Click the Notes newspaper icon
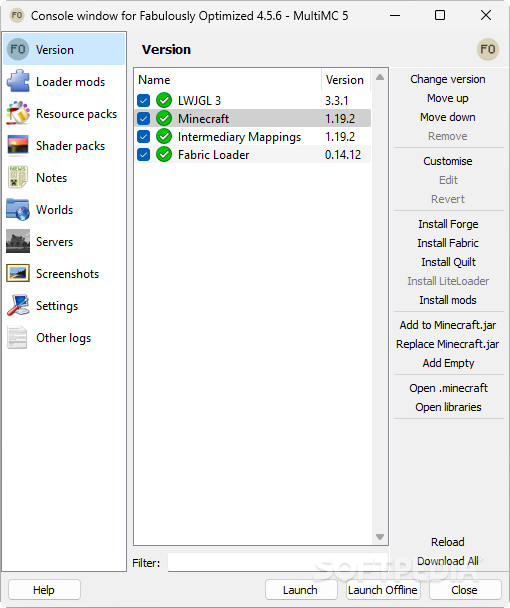This screenshot has height=608, width=510. [x=18, y=177]
